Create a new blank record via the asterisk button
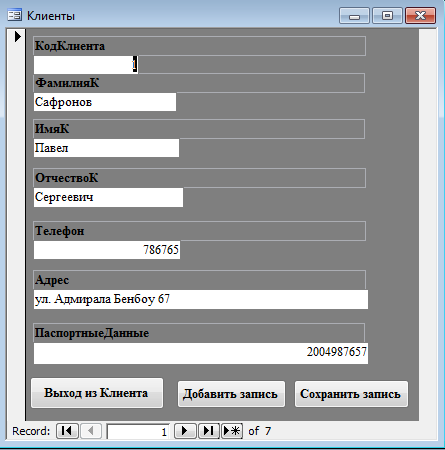Viewport: 445px width, 450px height. point(232,431)
